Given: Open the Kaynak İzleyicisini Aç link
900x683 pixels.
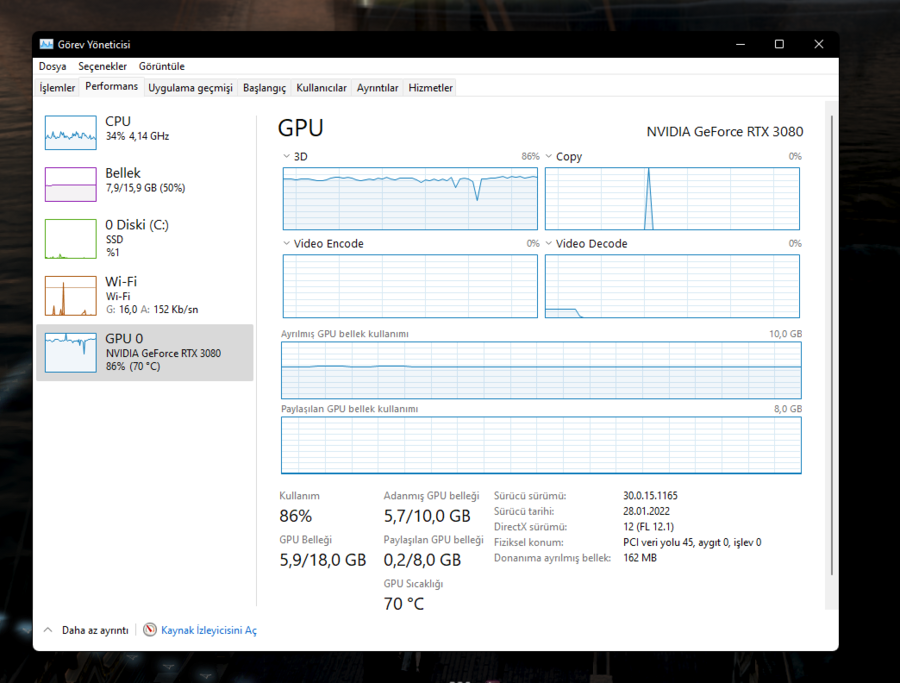Looking at the screenshot, I should [209, 630].
